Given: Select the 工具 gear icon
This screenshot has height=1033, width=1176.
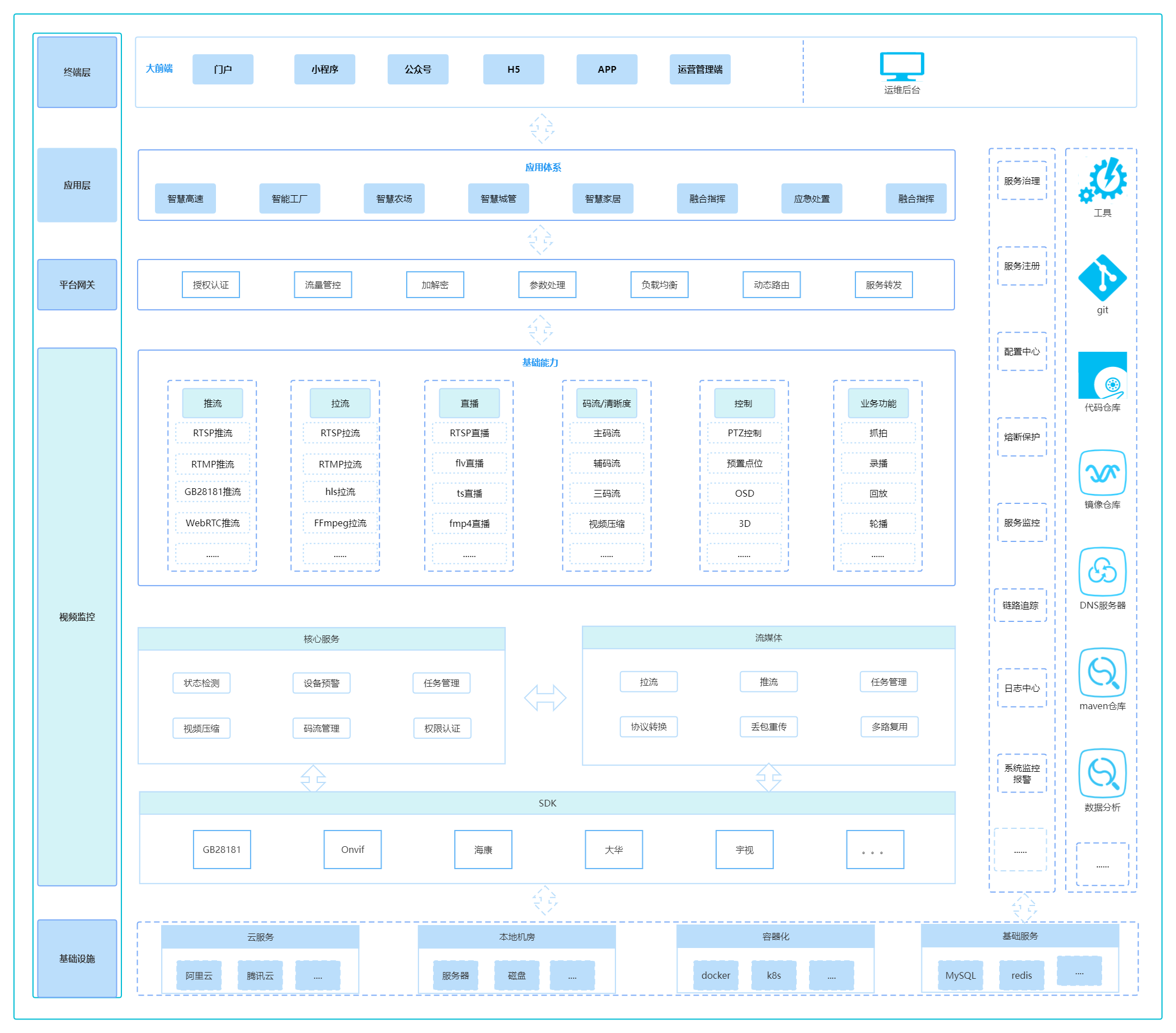Looking at the screenshot, I should (x=1102, y=180).
